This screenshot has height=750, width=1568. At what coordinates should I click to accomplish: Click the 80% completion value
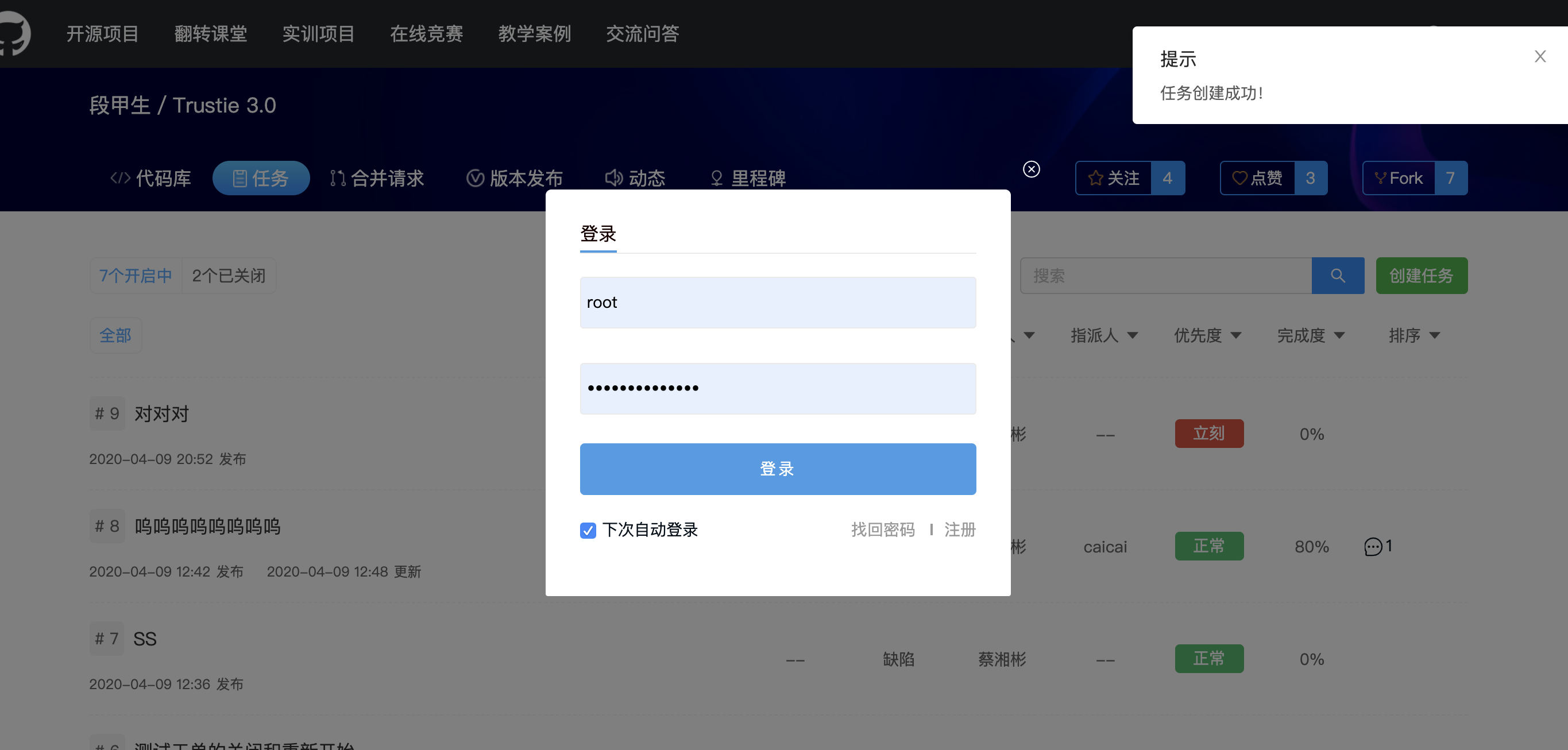click(1312, 547)
